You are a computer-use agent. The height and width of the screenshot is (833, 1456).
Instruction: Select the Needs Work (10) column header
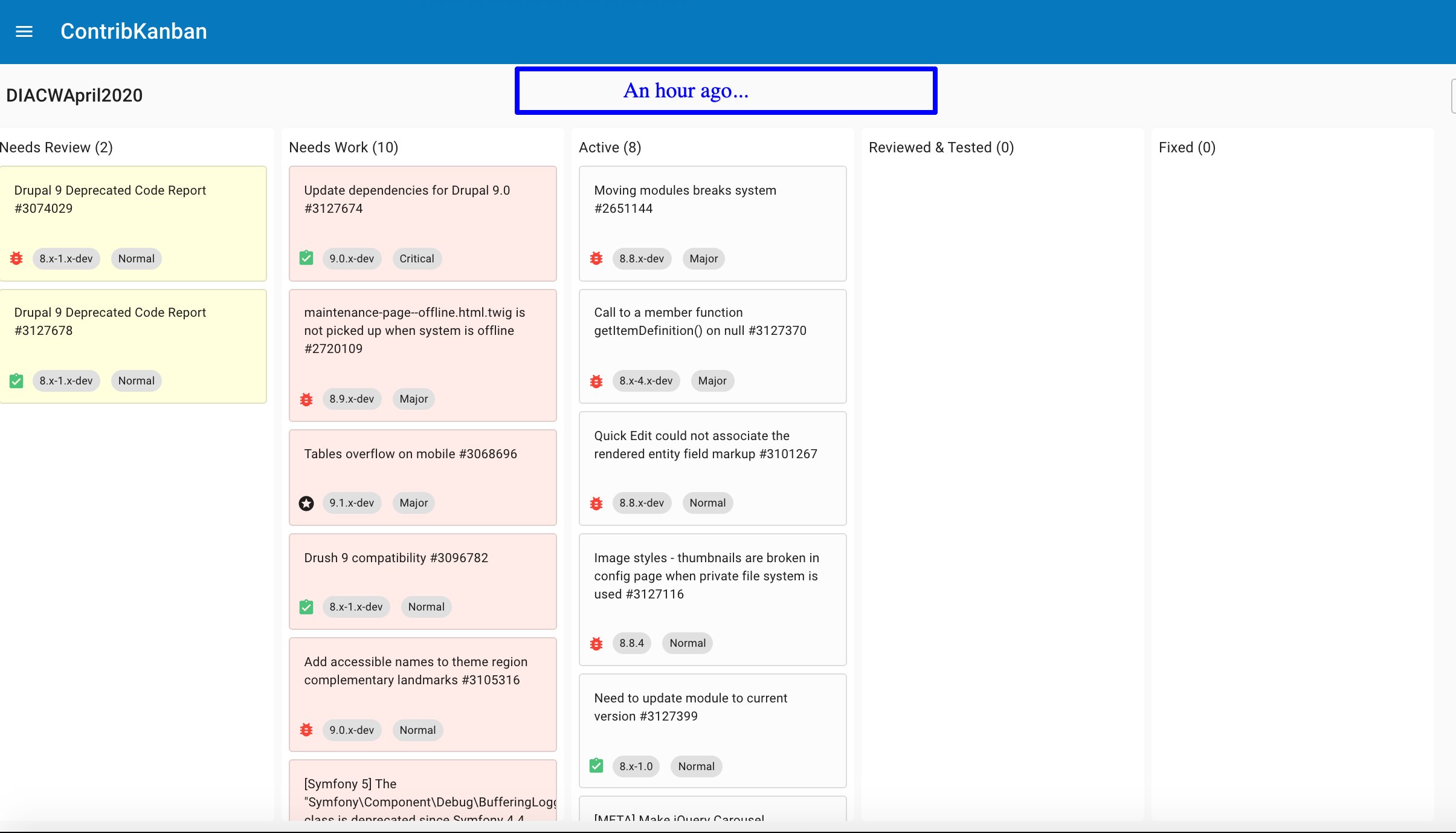point(343,147)
